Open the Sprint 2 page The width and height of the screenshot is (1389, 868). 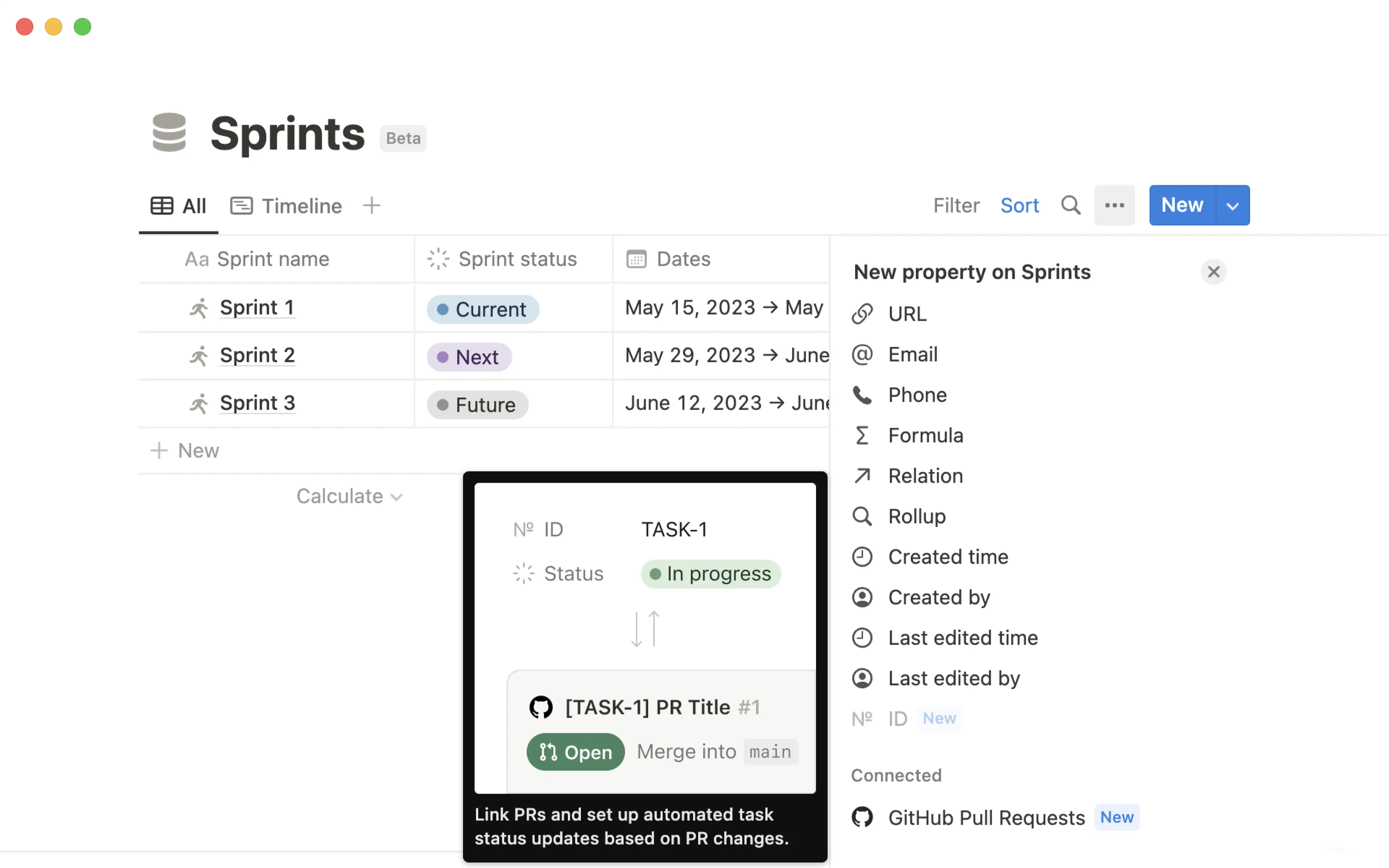tap(257, 355)
